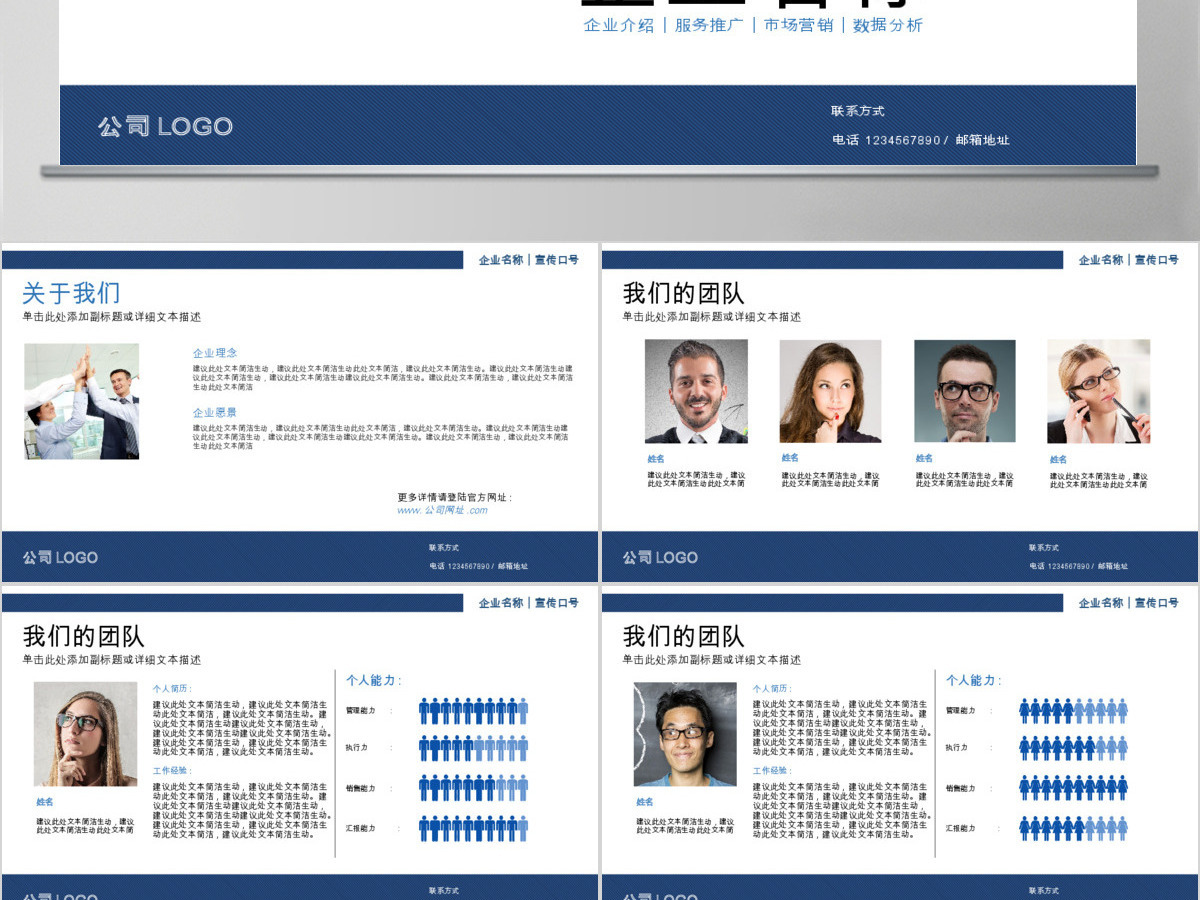This screenshot has height=900, width=1200.
Task: Click 个人简历 on the long-haired woman's profile slide
Action: [170, 689]
